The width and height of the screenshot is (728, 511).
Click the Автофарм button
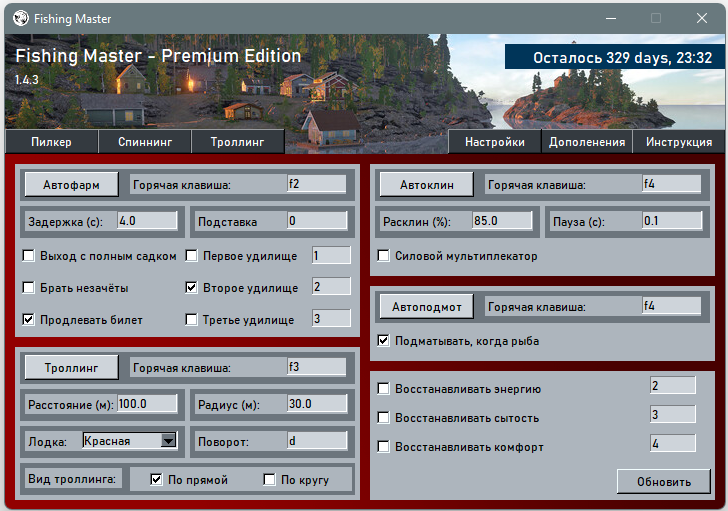(x=72, y=185)
